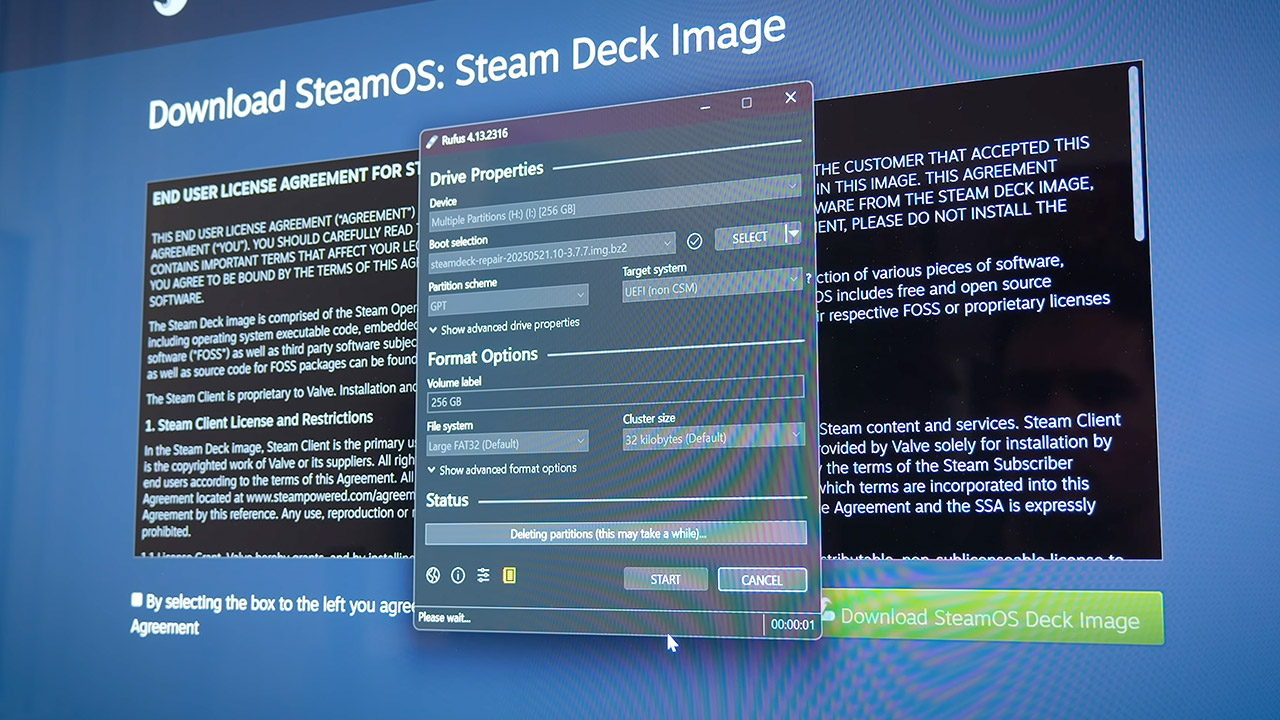
Task: Open the File system dropdown
Action: click(580, 443)
